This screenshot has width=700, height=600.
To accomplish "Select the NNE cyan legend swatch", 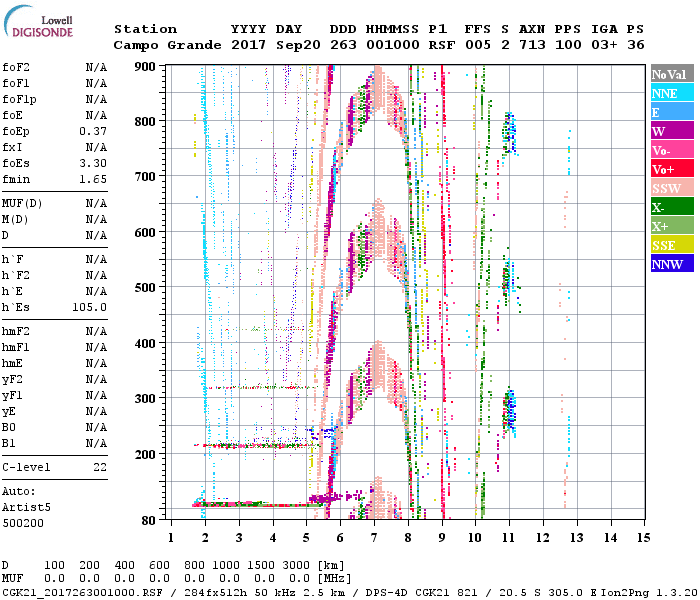I will tap(671, 93).
